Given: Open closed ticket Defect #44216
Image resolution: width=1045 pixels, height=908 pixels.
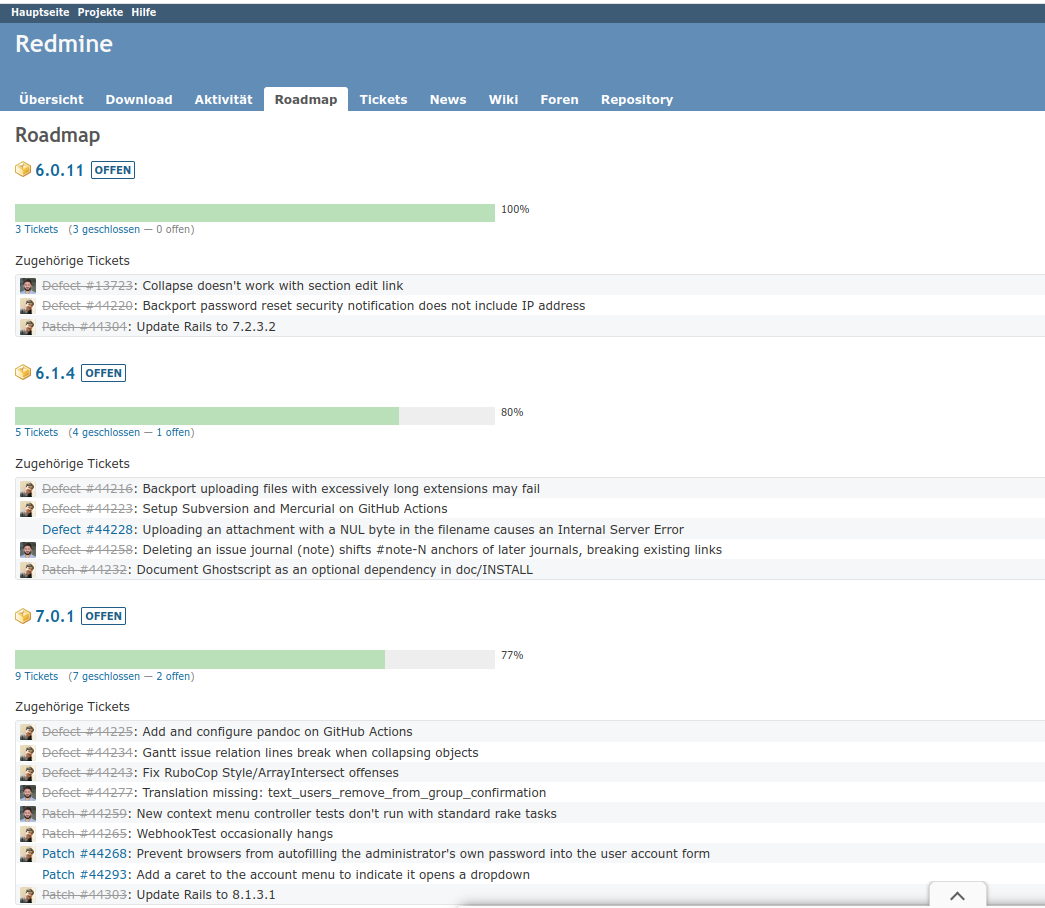Looking at the screenshot, I should (88, 489).
